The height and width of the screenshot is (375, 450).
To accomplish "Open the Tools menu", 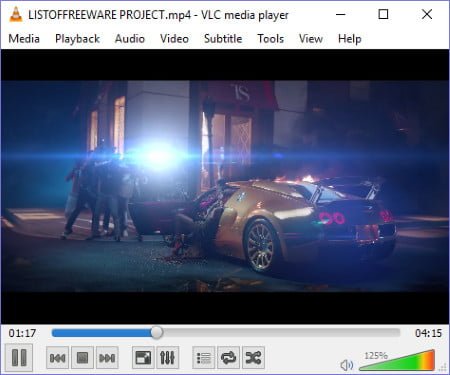I will [x=270, y=39].
